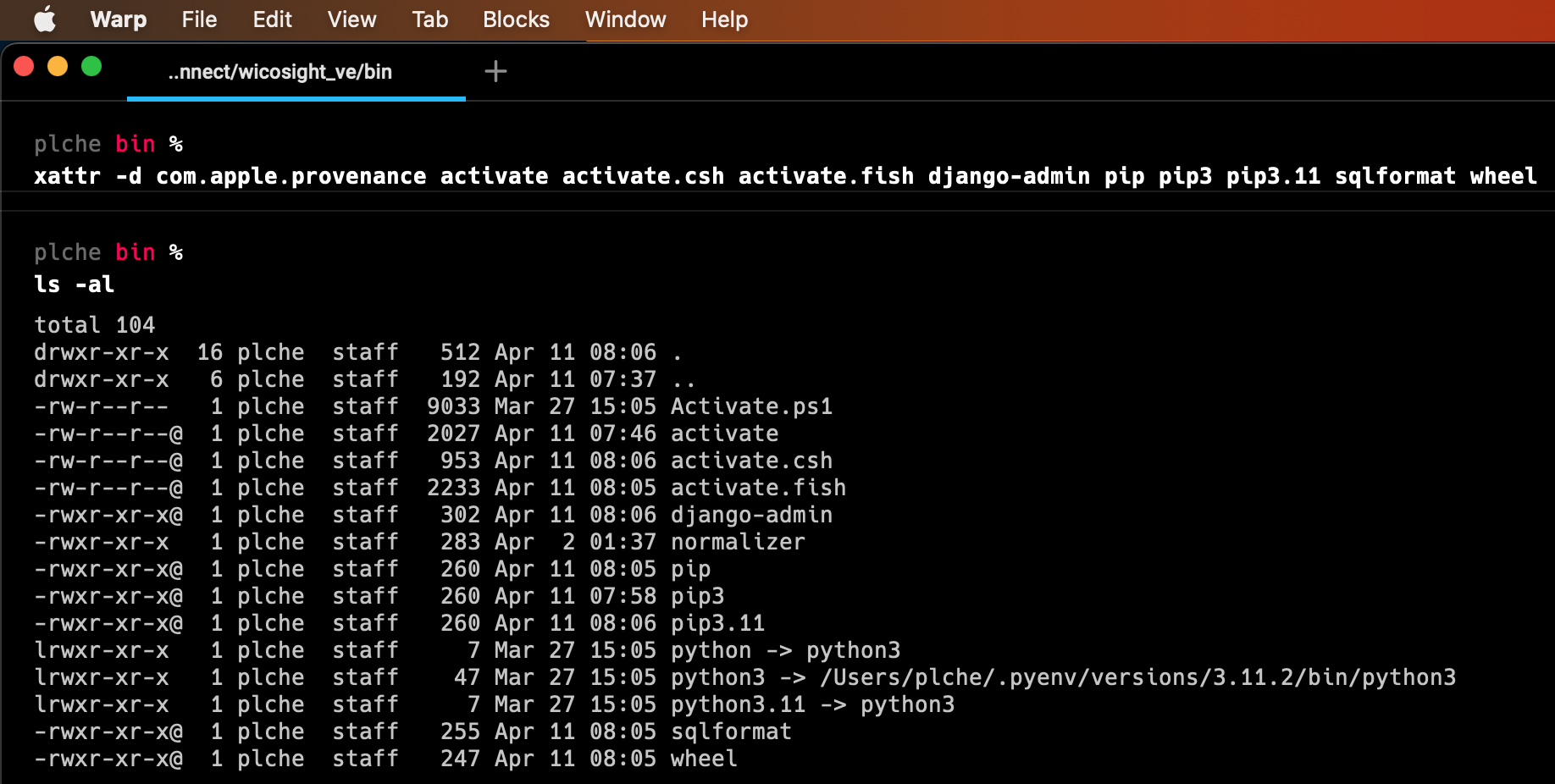Click the django-admin entry in the listing

tap(751, 515)
